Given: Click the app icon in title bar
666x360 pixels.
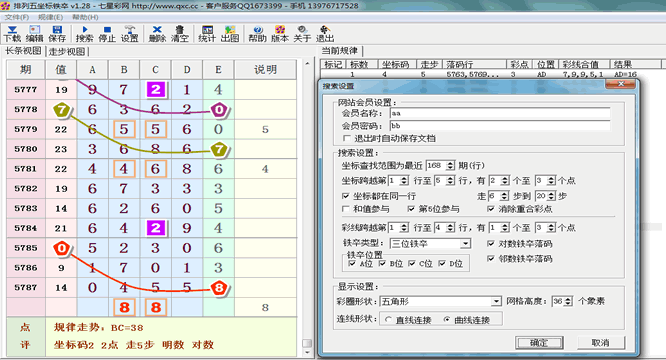Looking at the screenshot, I should tap(6, 6).
